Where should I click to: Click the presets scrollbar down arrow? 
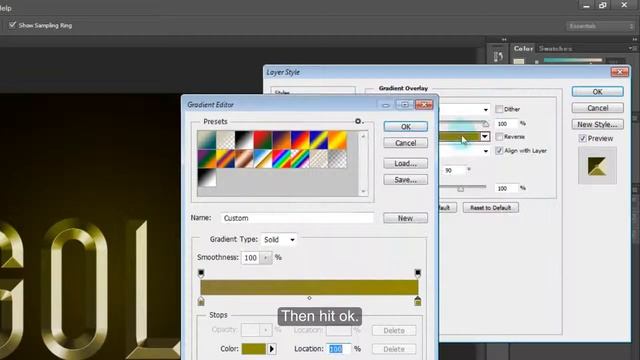point(363,191)
